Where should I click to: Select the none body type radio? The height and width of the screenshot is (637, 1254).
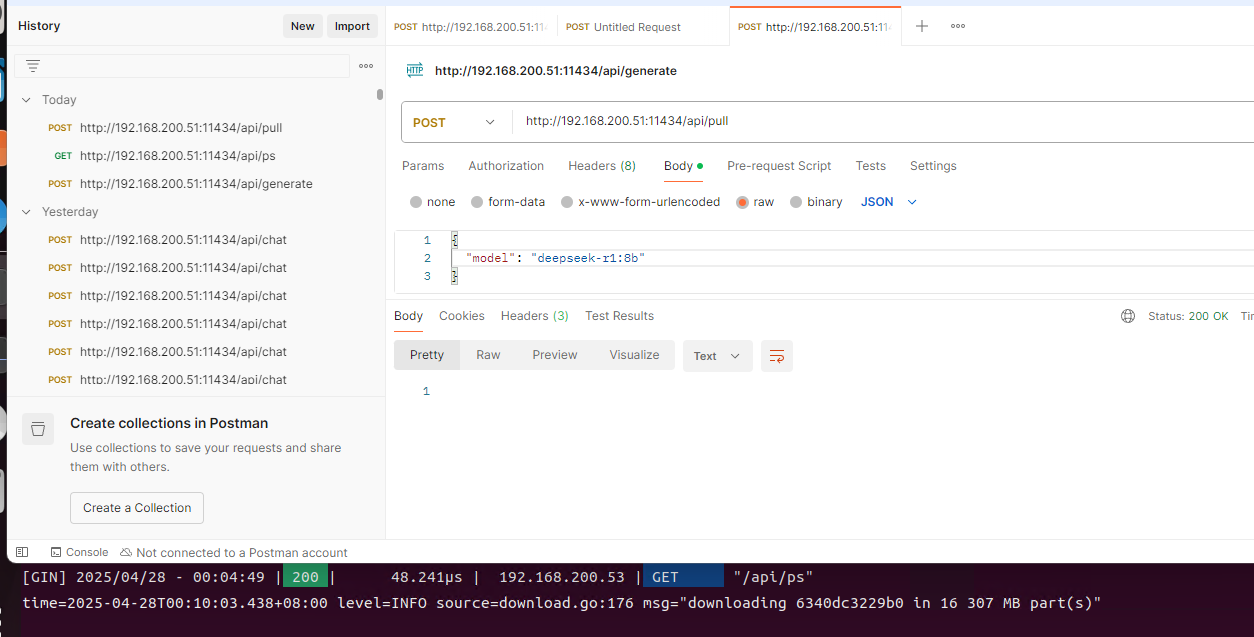pyautogui.click(x=416, y=202)
